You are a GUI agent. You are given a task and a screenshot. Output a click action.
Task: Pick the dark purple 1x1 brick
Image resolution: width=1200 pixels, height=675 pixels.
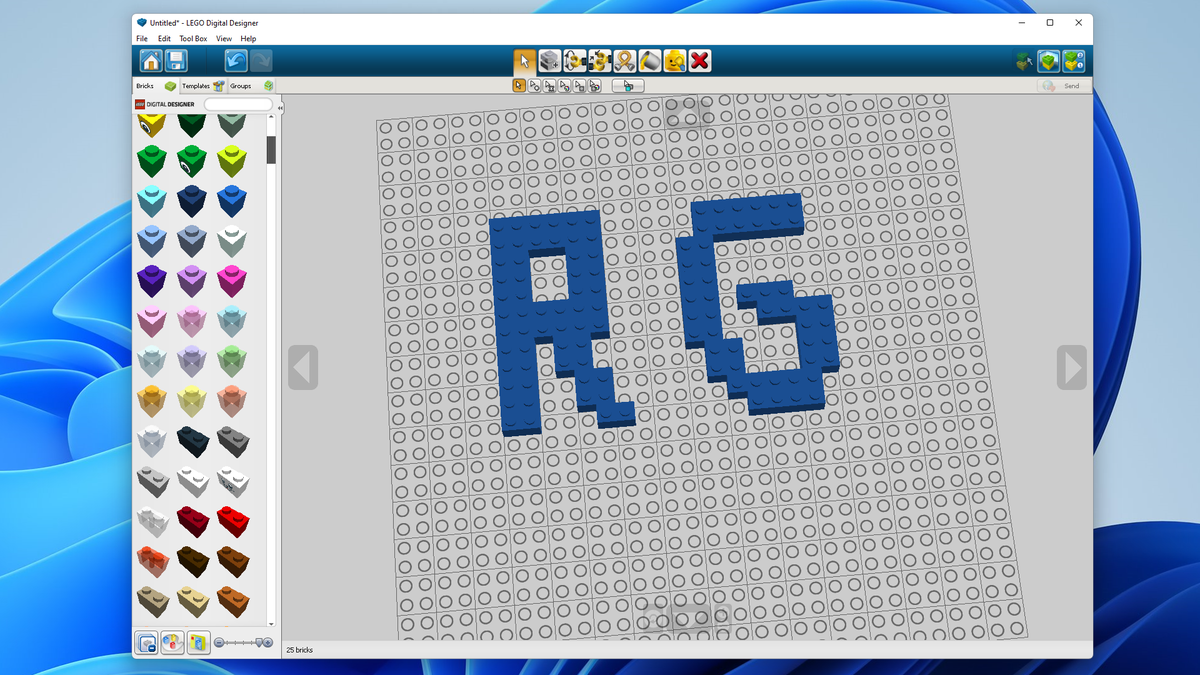pyautogui.click(x=151, y=281)
